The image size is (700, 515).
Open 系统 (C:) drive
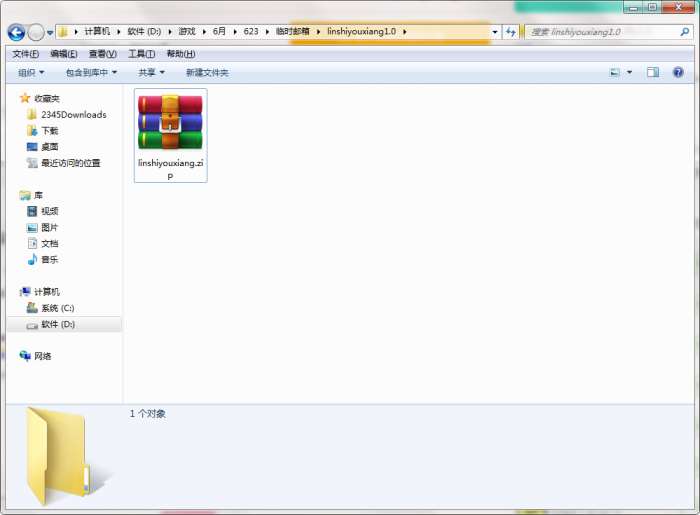[x=58, y=308]
